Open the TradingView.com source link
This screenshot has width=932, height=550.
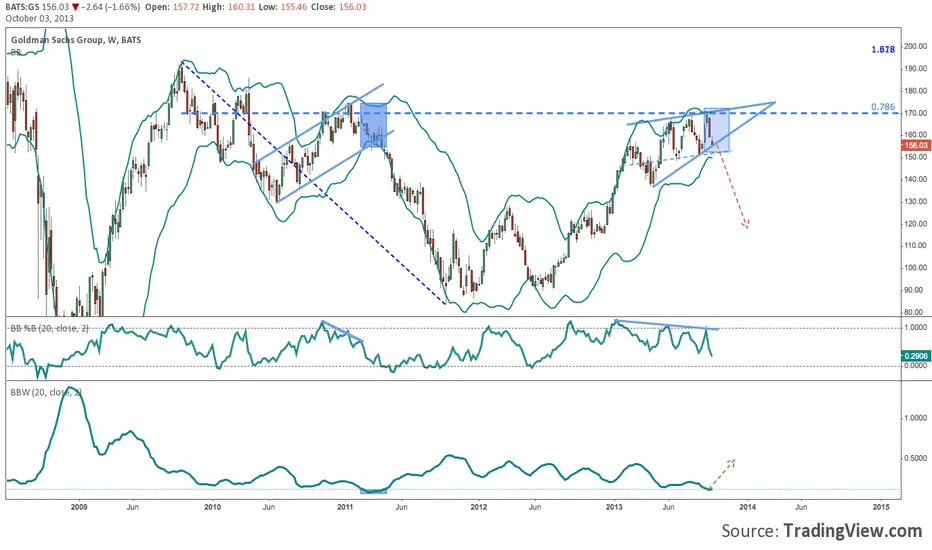coord(852,530)
